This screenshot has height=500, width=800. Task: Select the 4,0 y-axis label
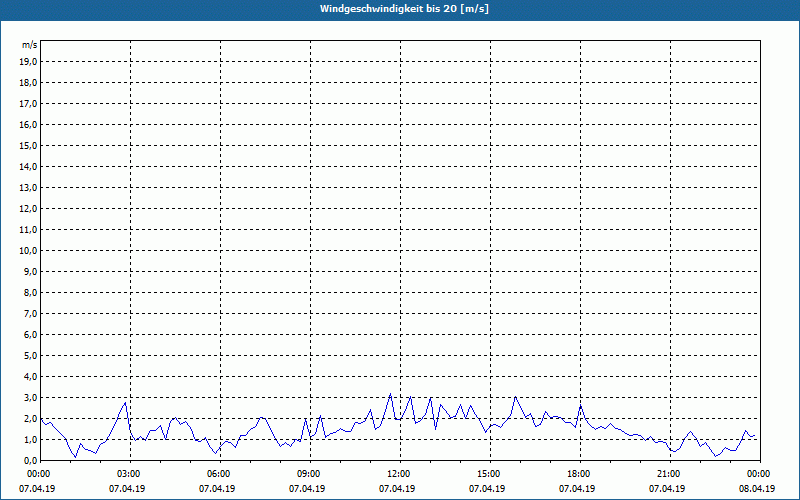30,377
